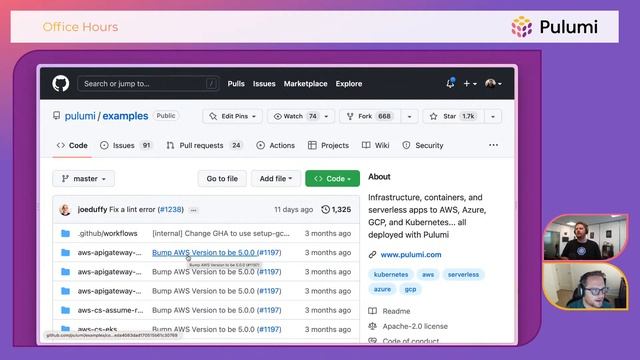Click the Watch button

tap(295, 116)
